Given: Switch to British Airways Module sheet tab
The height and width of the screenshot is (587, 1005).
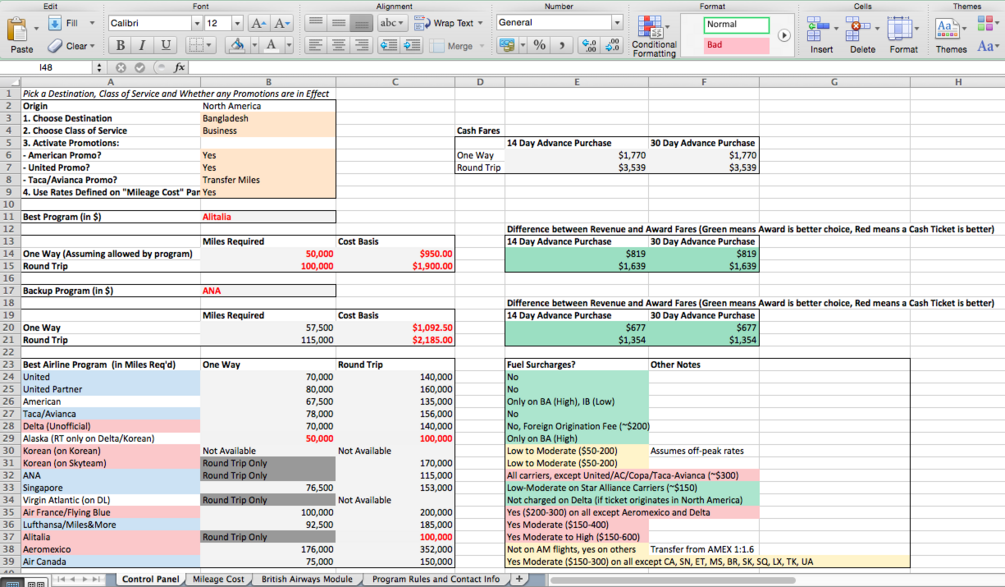Looking at the screenshot, I should click(307, 579).
